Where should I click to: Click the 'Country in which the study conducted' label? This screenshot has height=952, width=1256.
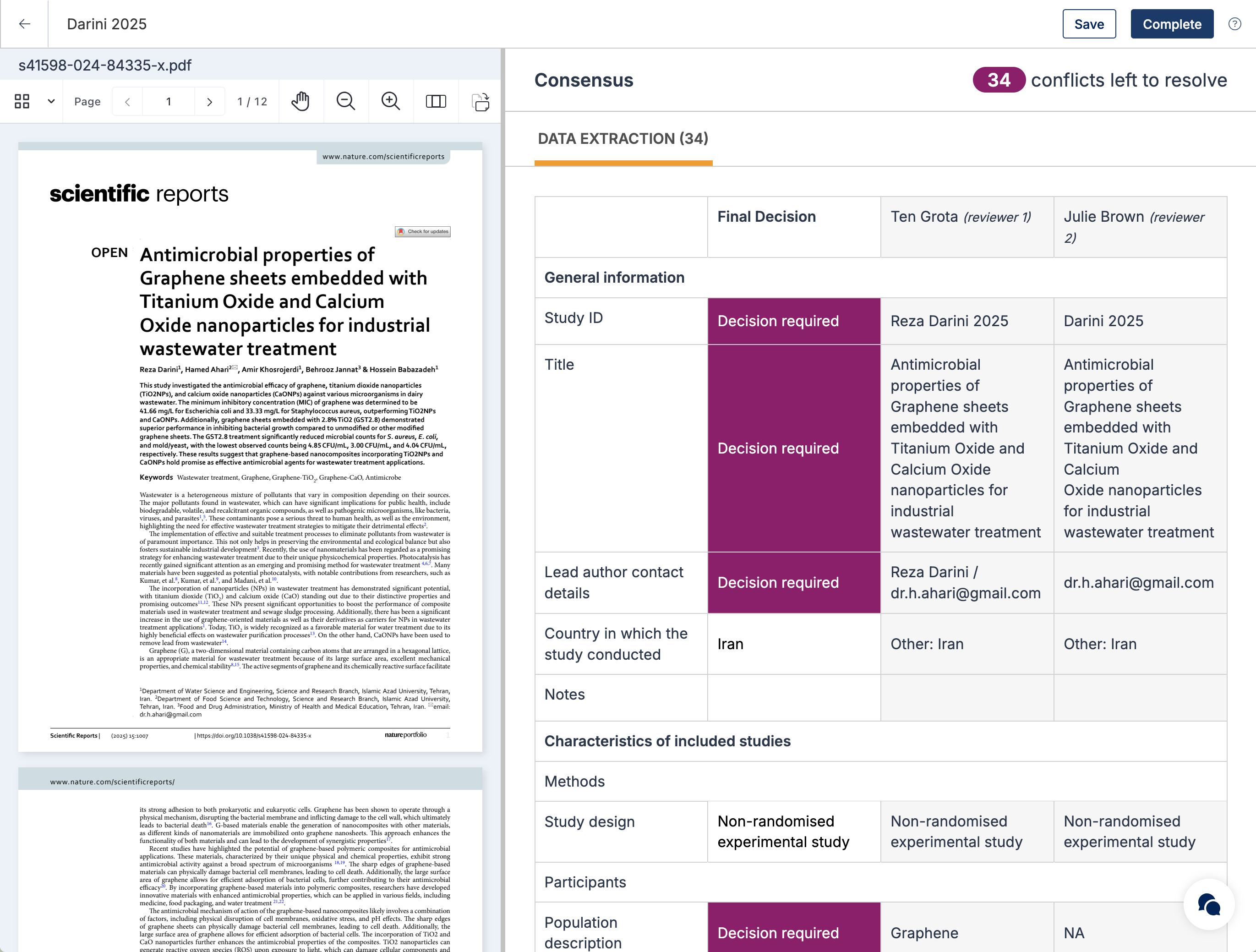click(x=616, y=644)
